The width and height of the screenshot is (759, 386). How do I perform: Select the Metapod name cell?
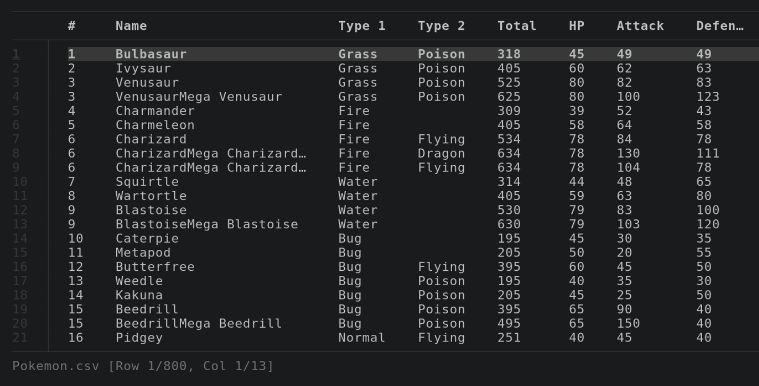pos(143,252)
